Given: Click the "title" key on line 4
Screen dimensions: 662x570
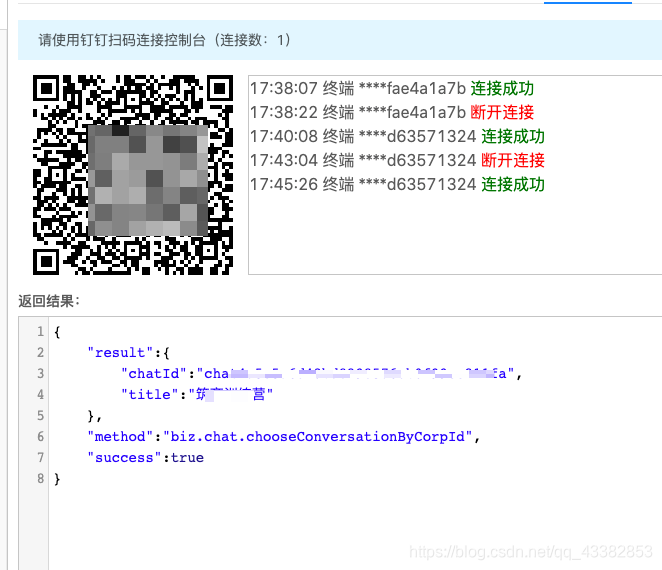Looking at the screenshot, I should tap(149, 394).
